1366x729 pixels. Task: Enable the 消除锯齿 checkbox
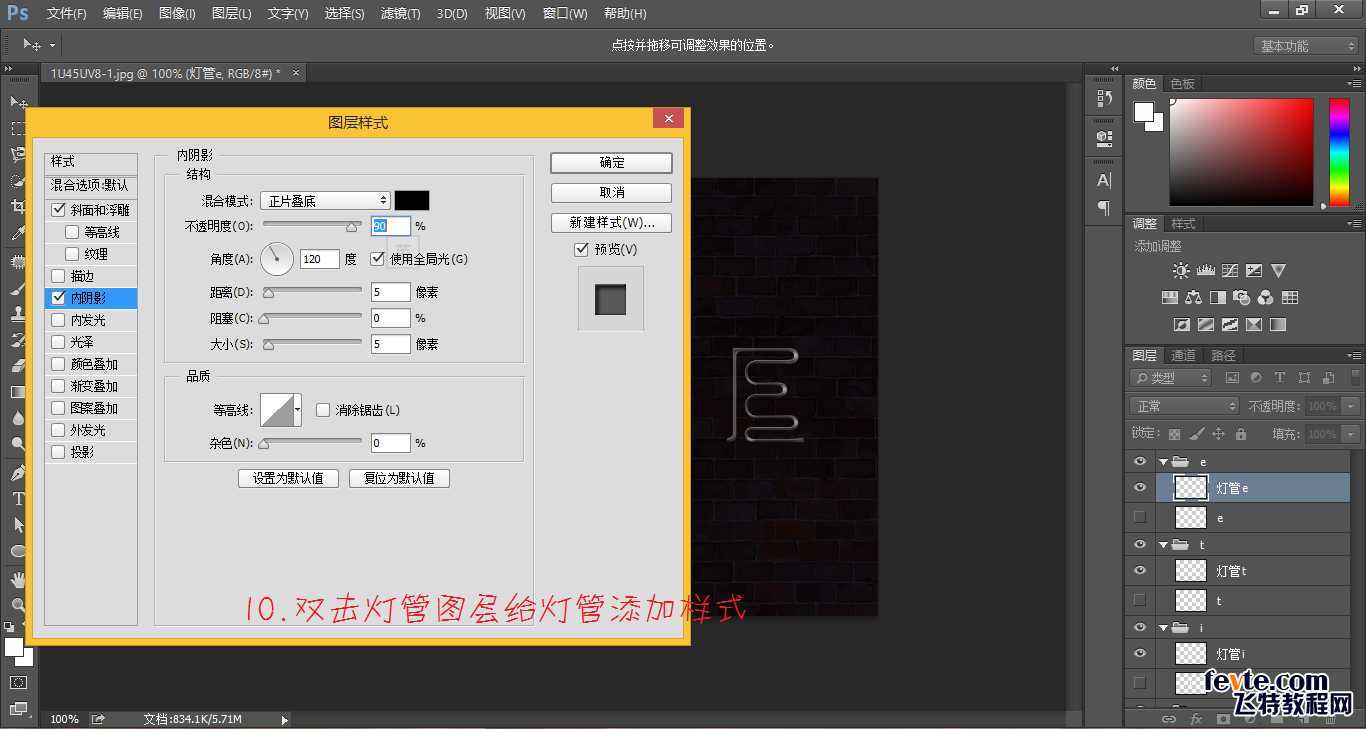coord(323,410)
